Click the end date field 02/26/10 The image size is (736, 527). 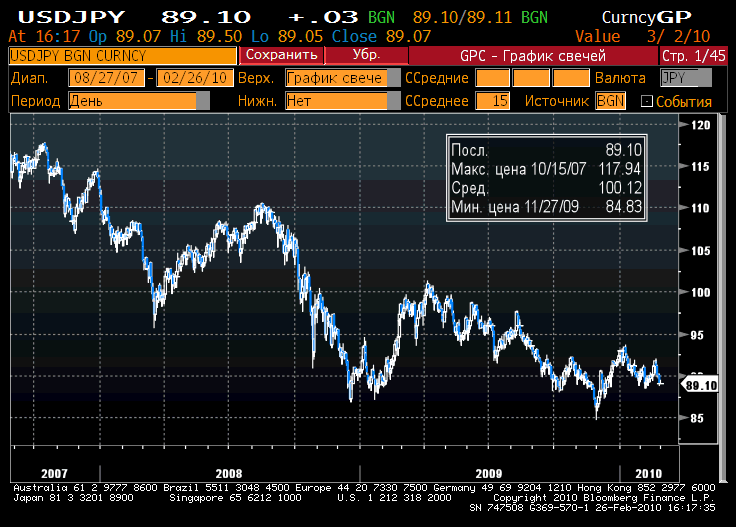click(x=195, y=78)
